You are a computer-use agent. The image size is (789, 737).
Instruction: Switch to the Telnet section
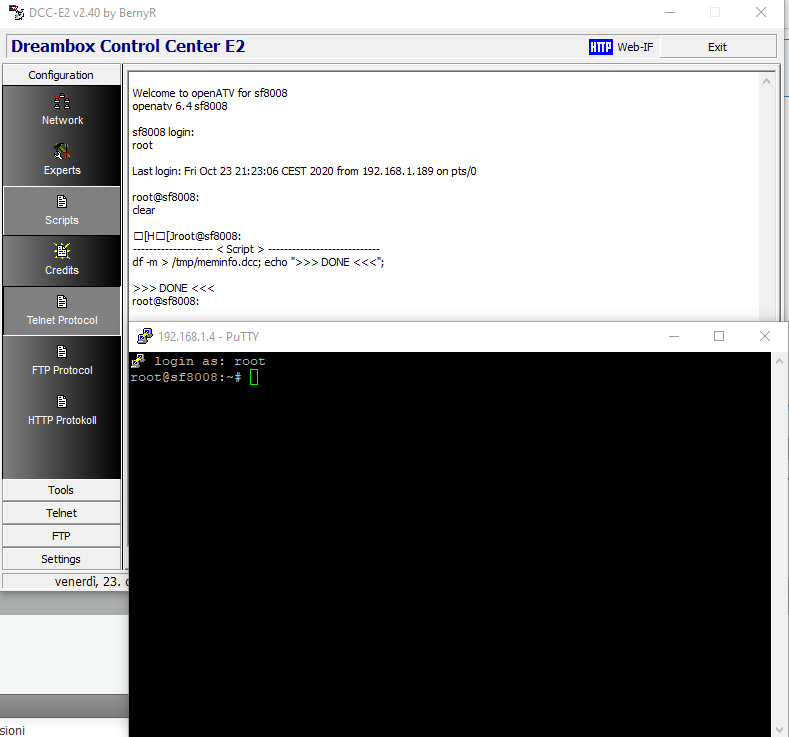61,513
